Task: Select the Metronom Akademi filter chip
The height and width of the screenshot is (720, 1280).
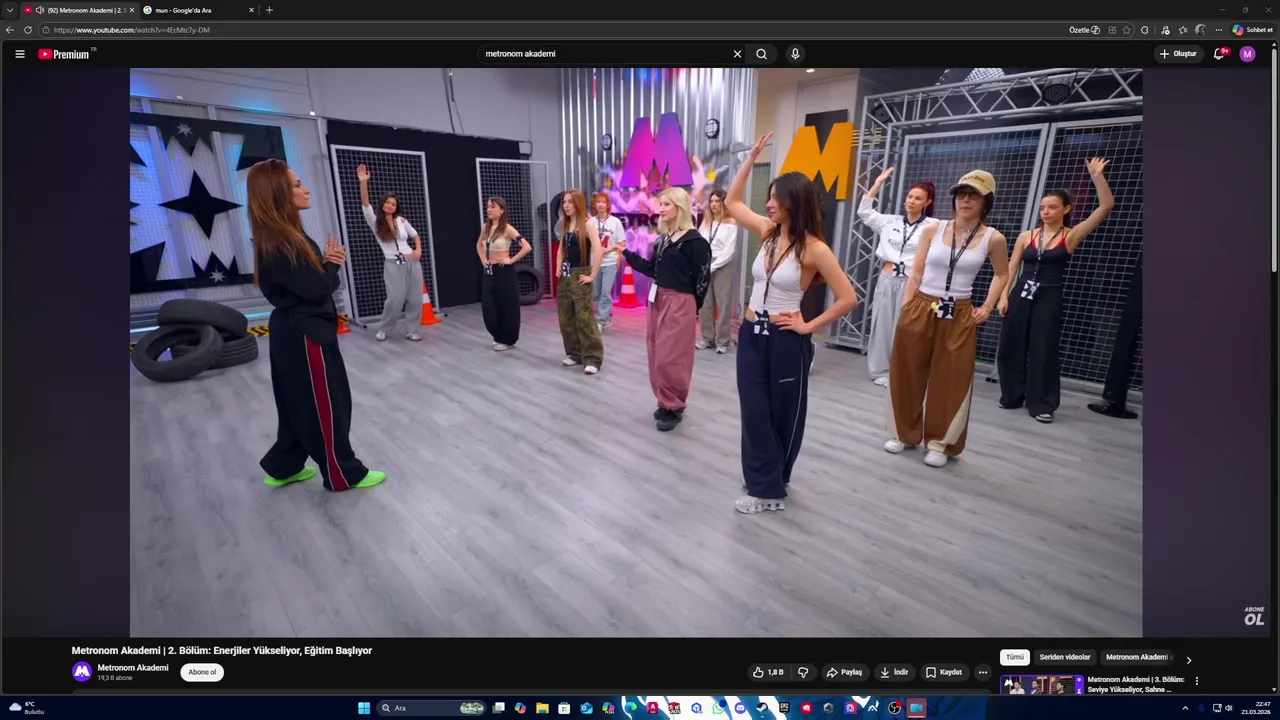Action: point(1137,657)
